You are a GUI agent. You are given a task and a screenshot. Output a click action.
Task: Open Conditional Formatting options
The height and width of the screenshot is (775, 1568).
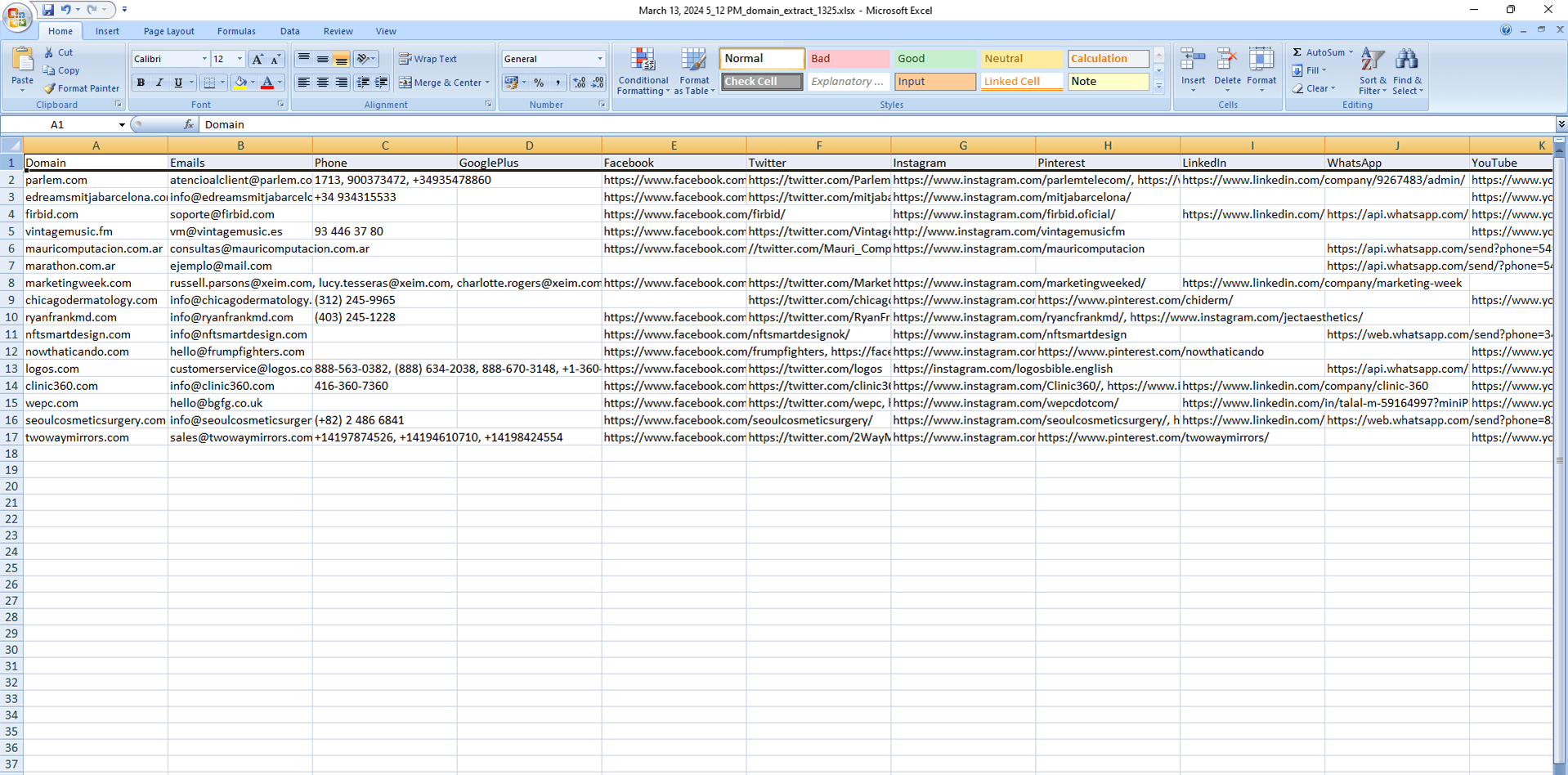click(643, 71)
